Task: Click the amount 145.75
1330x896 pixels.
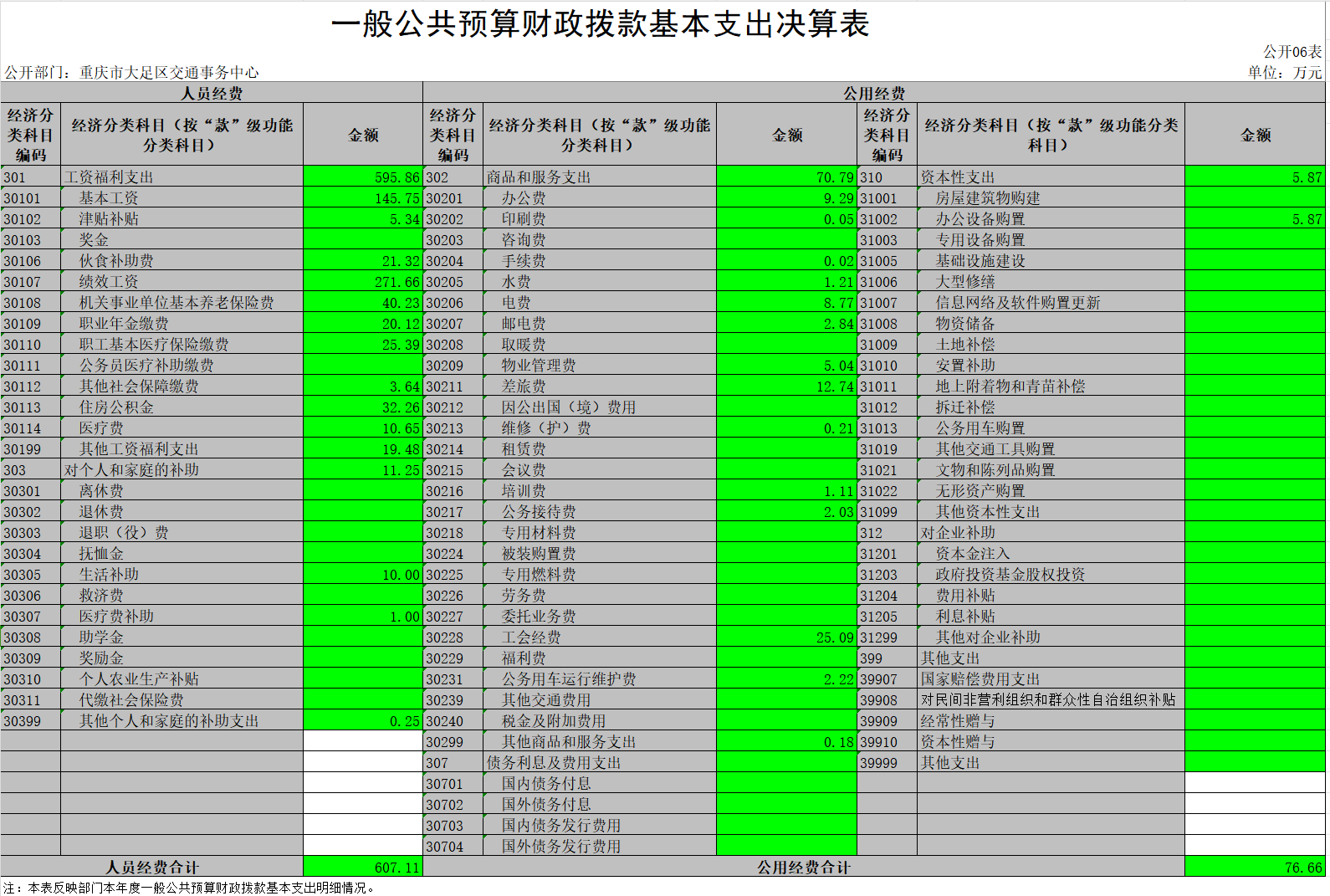Action: pos(363,197)
